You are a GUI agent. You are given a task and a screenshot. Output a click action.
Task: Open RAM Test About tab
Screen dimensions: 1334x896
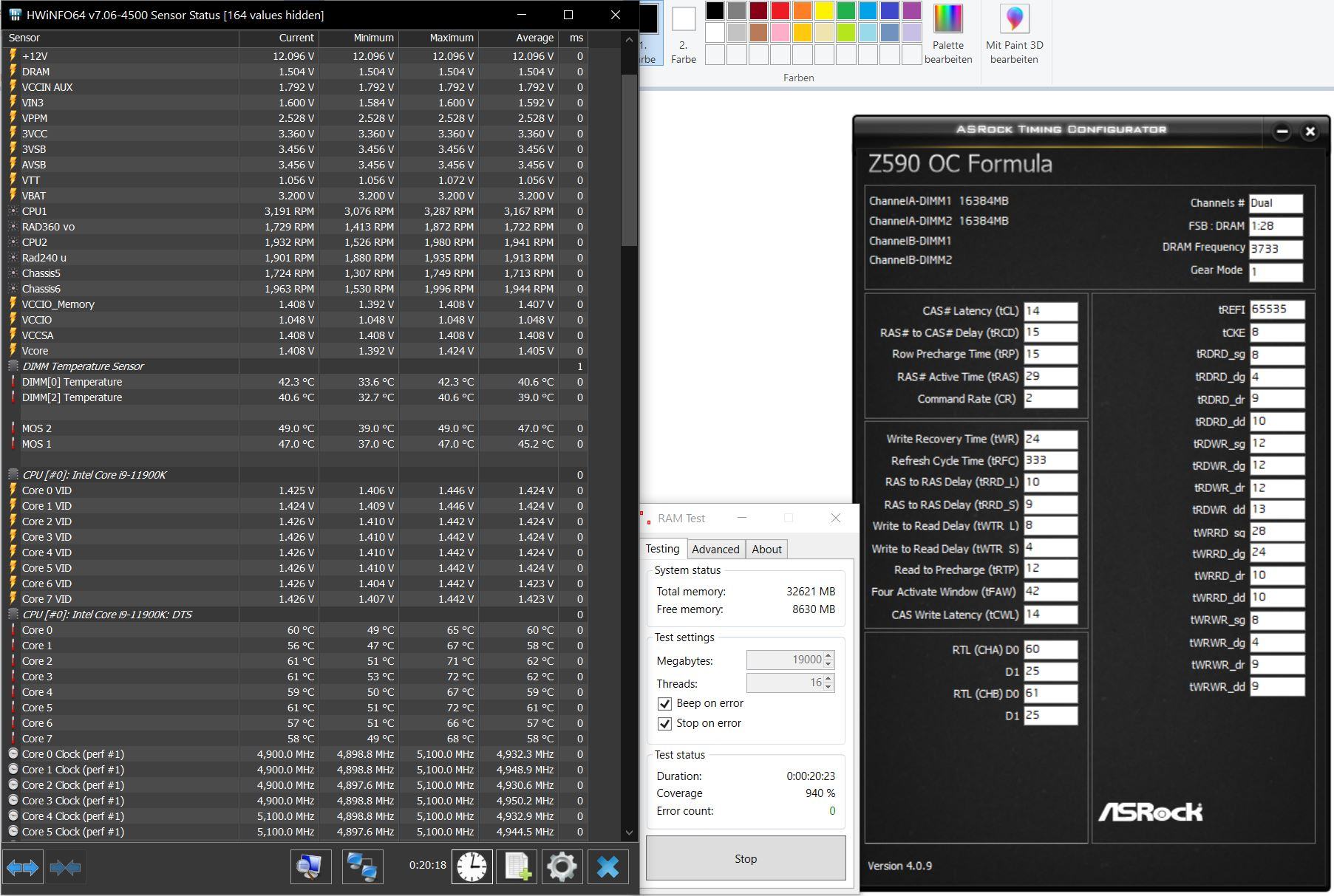(x=766, y=550)
